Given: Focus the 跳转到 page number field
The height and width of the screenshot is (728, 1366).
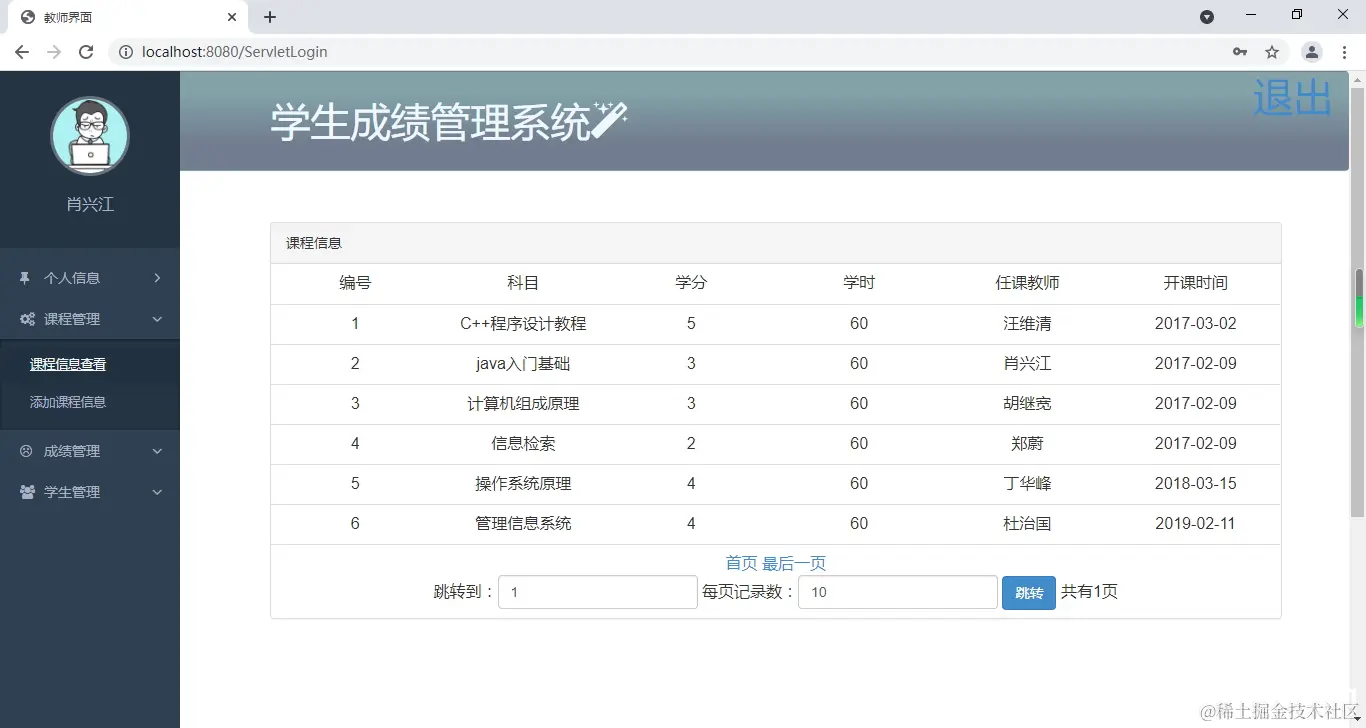Looking at the screenshot, I should pyautogui.click(x=598, y=592).
